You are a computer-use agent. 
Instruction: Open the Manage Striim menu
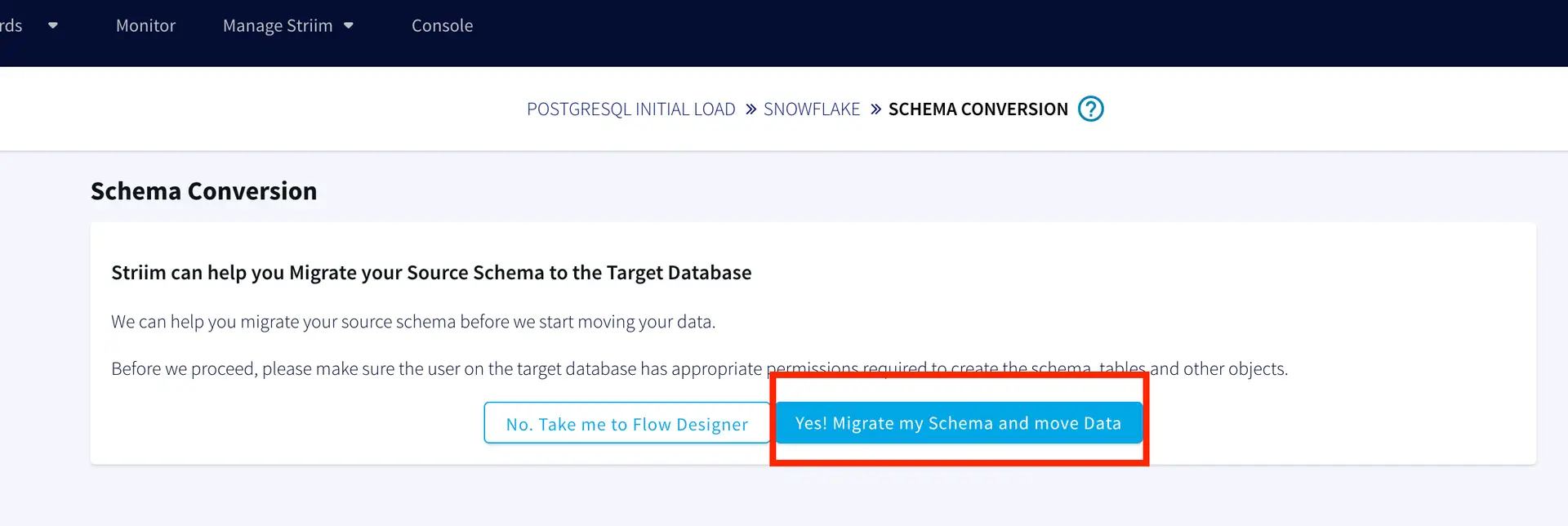coord(278,26)
